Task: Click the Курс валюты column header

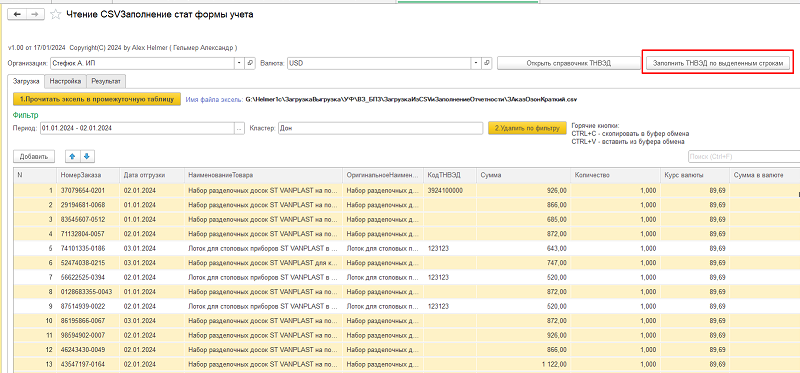Action: (x=694, y=175)
